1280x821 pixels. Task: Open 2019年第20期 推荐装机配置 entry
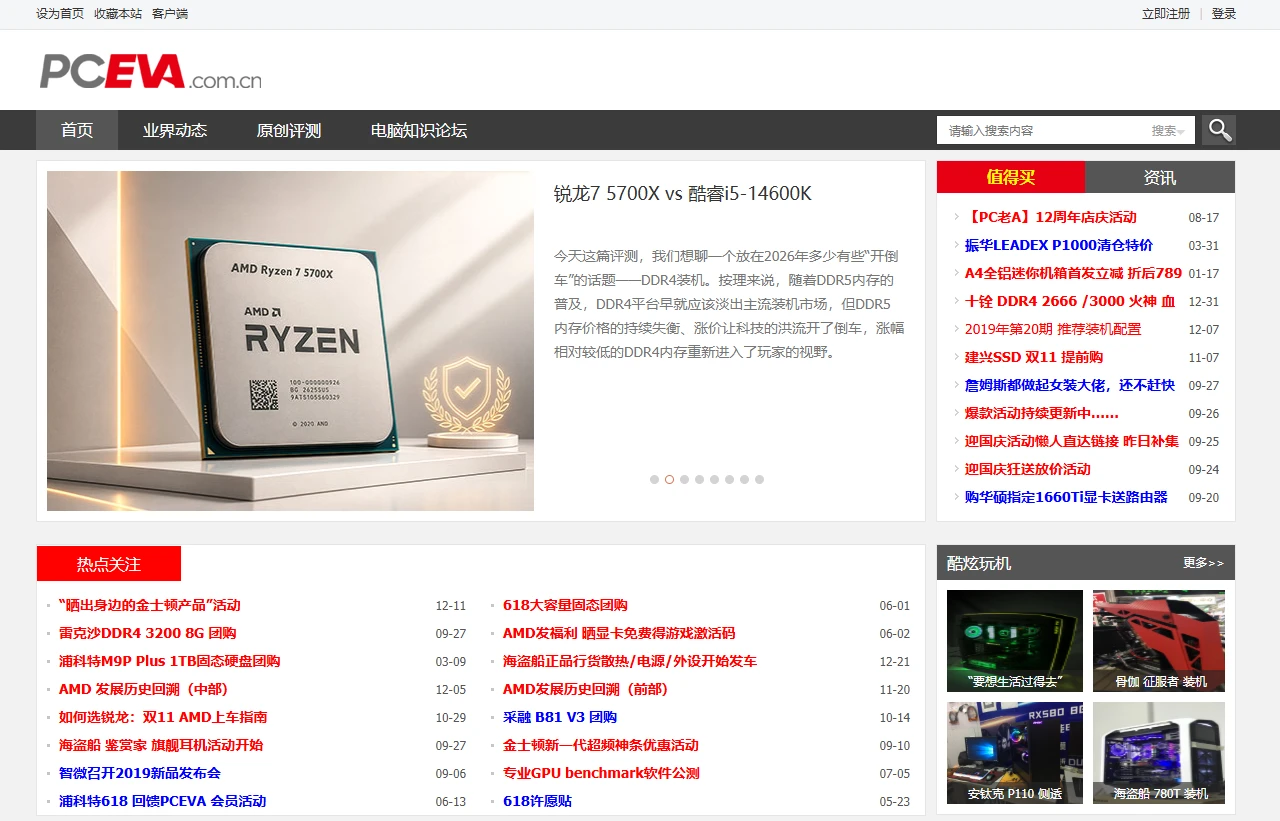click(1053, 329)
